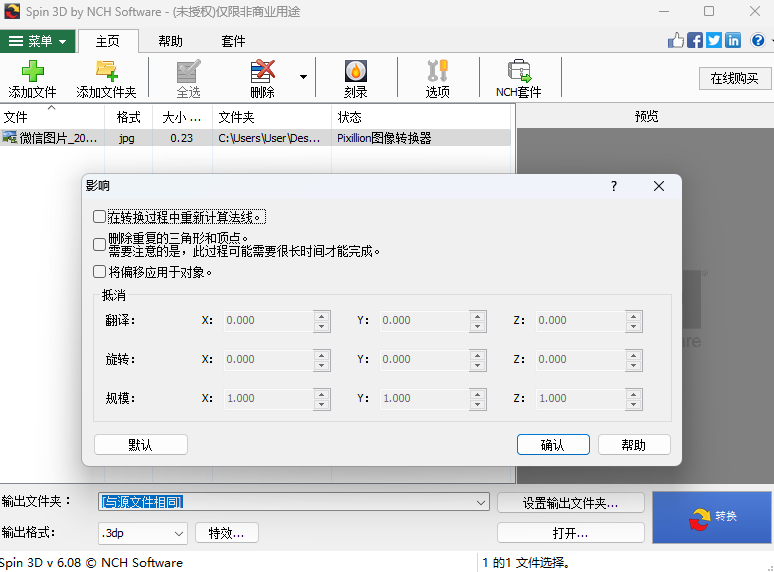Click the 特效 effects button
Viewport: 774px width, 572px height.
(x=227, y=533)
